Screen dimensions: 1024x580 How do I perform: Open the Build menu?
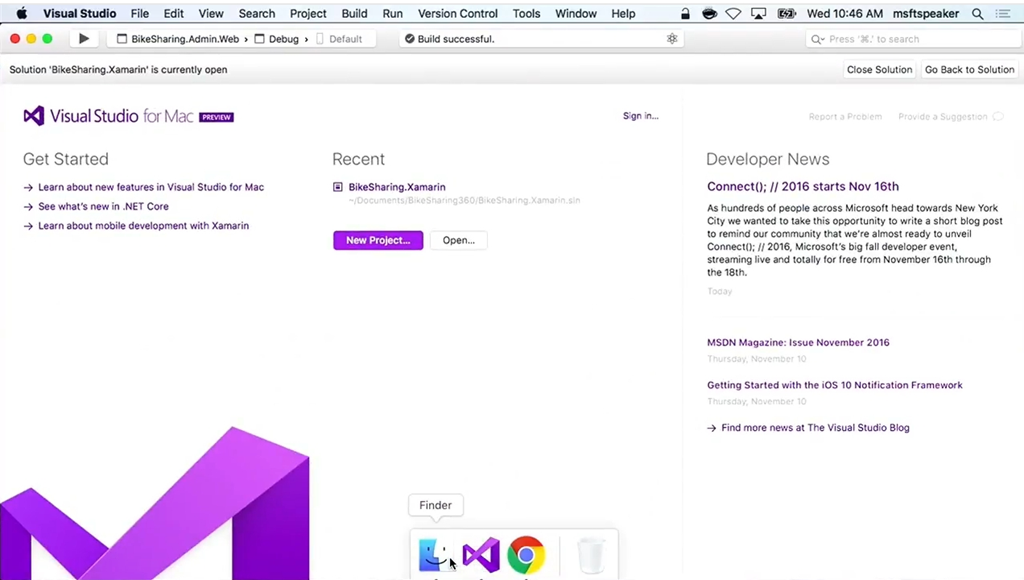(355, 13)
